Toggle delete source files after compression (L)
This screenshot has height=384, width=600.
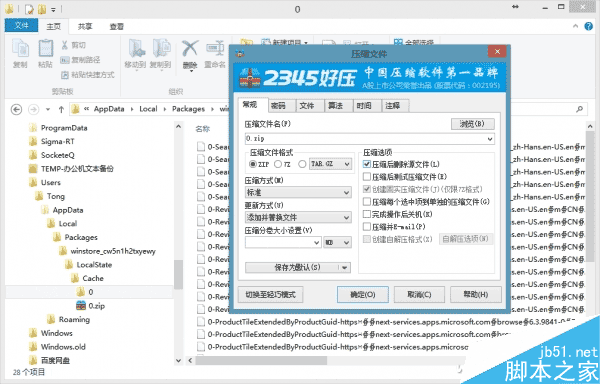click(x=367, y=164)
